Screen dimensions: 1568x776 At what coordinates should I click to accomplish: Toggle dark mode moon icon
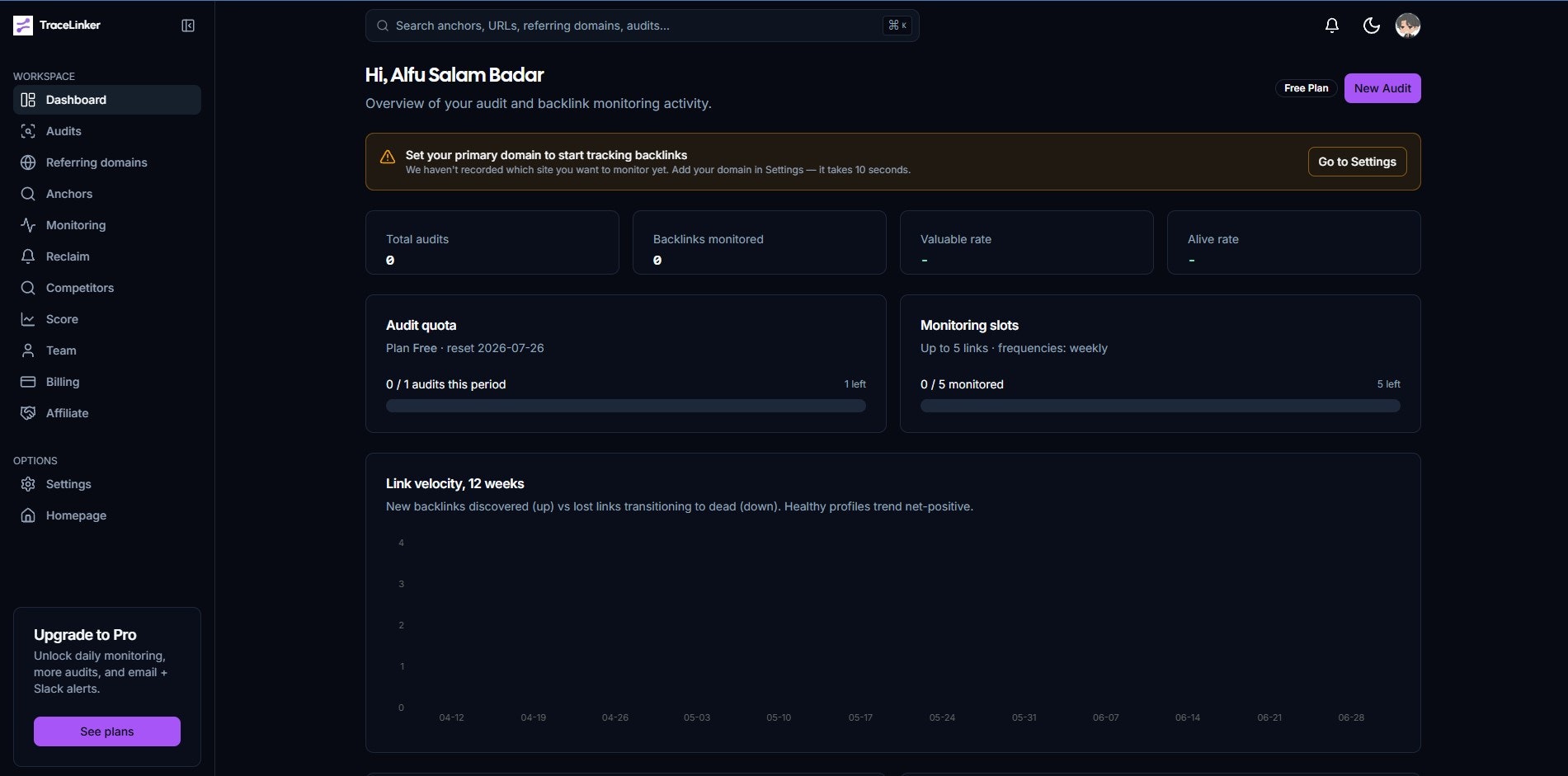[x=1371, y=26]
